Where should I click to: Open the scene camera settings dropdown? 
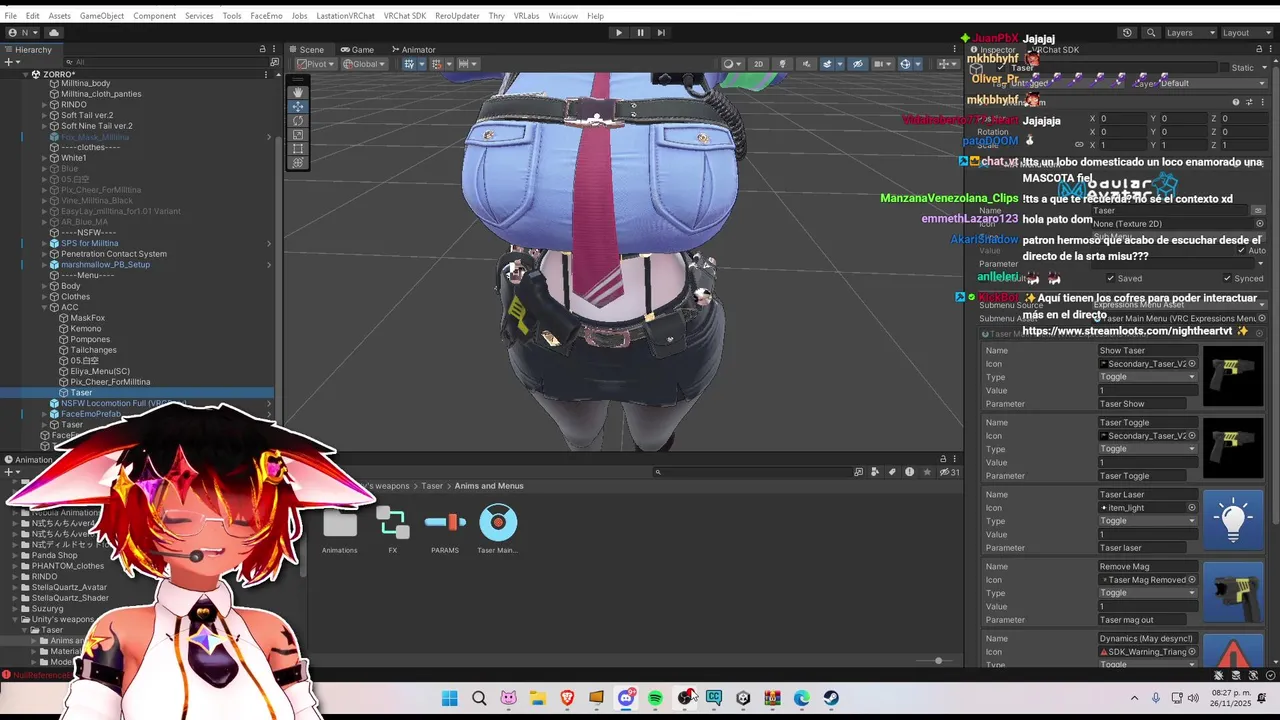883,64
